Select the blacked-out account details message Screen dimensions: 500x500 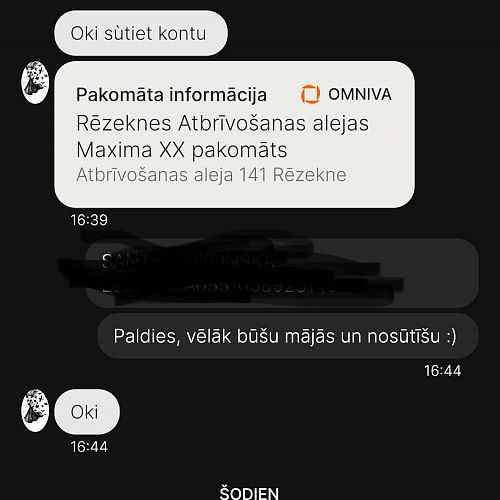[x=282, y=273]
